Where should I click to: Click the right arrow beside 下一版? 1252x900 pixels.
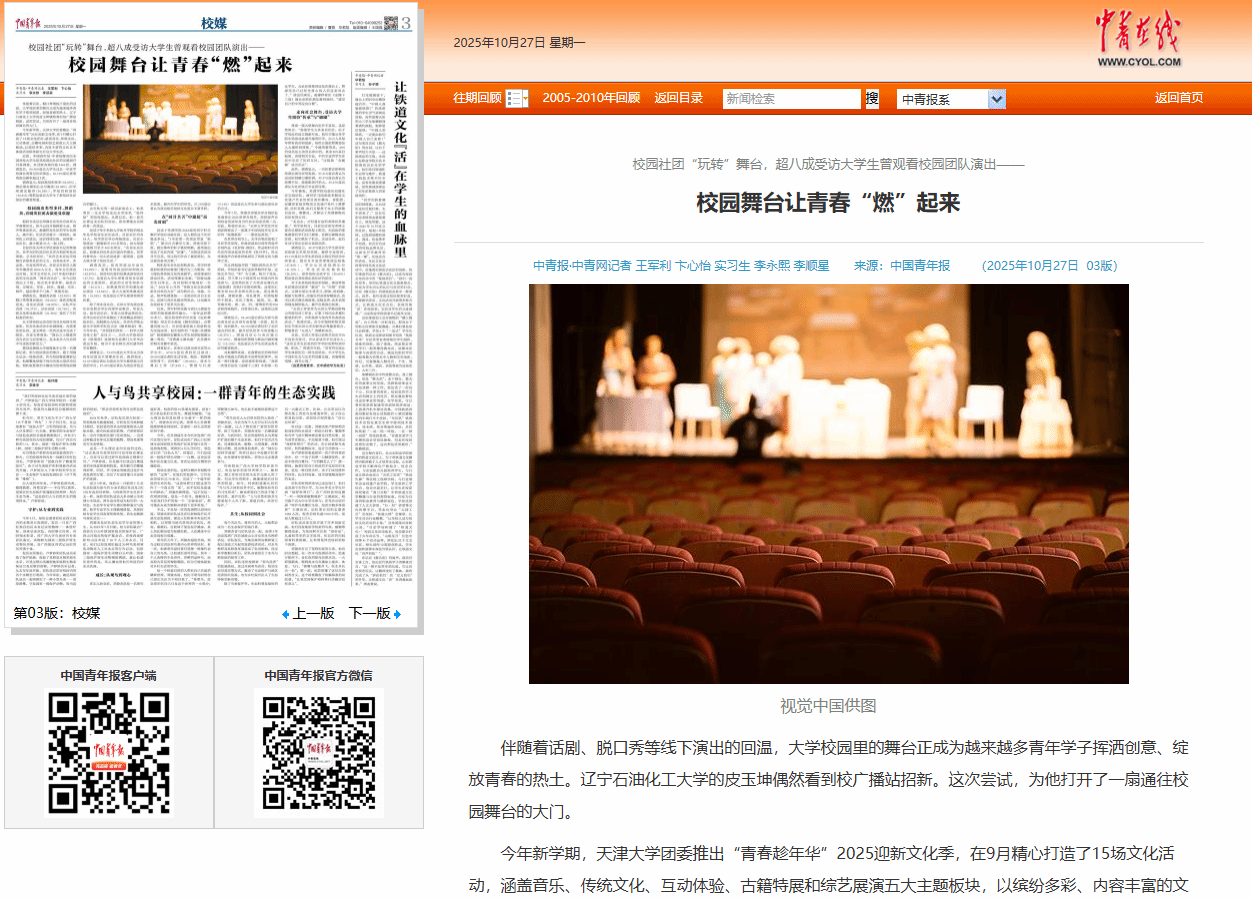(x=397, y=614)
